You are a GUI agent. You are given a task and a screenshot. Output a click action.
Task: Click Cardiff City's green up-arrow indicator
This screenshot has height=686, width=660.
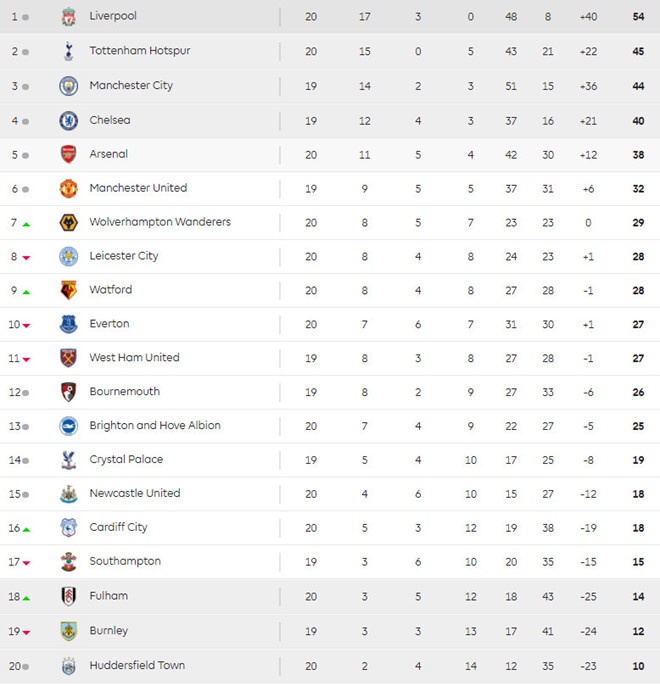(26, 529)
